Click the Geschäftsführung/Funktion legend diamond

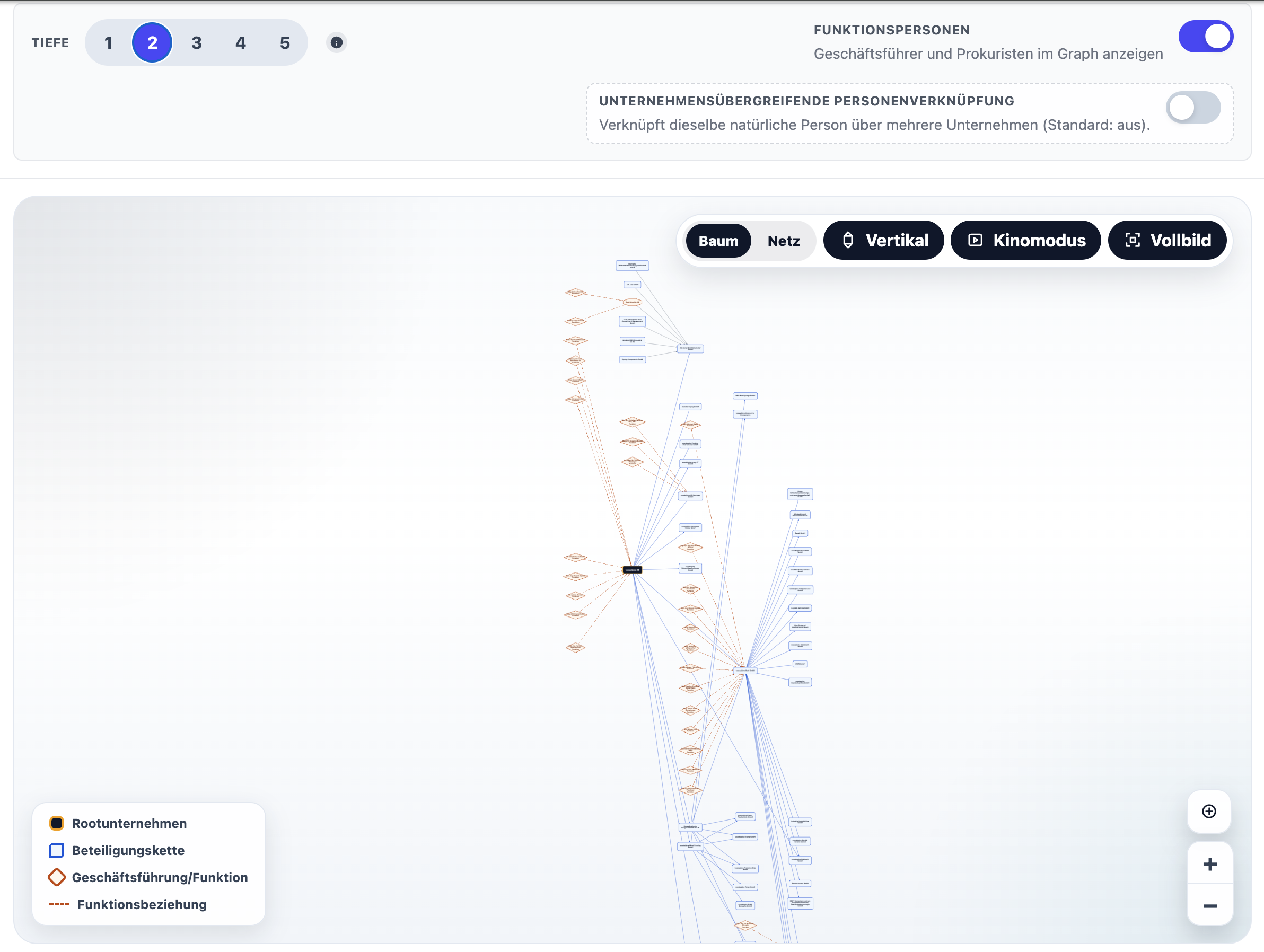click(x=57, y=878)
